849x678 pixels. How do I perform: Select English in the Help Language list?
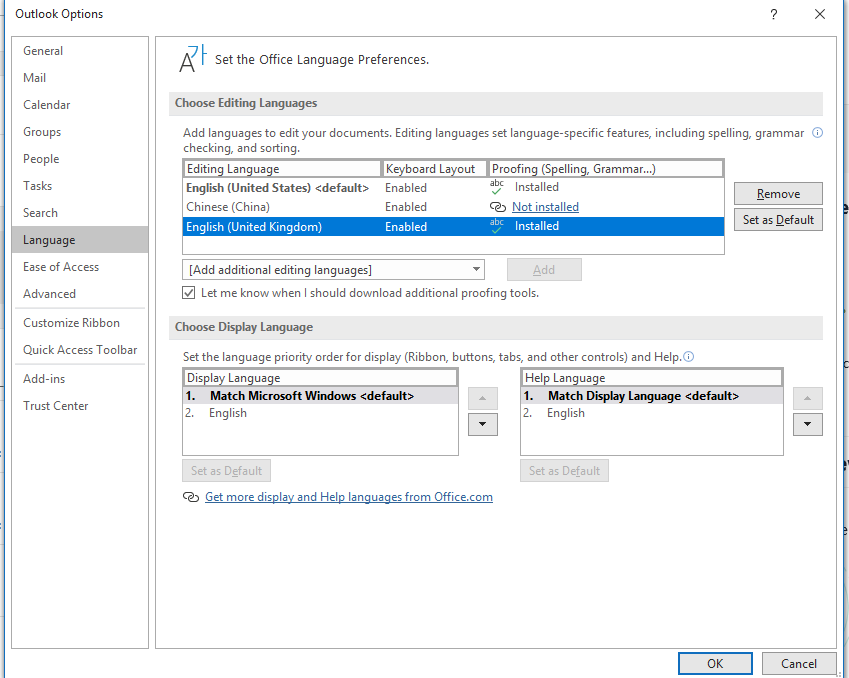pos(652,413)
